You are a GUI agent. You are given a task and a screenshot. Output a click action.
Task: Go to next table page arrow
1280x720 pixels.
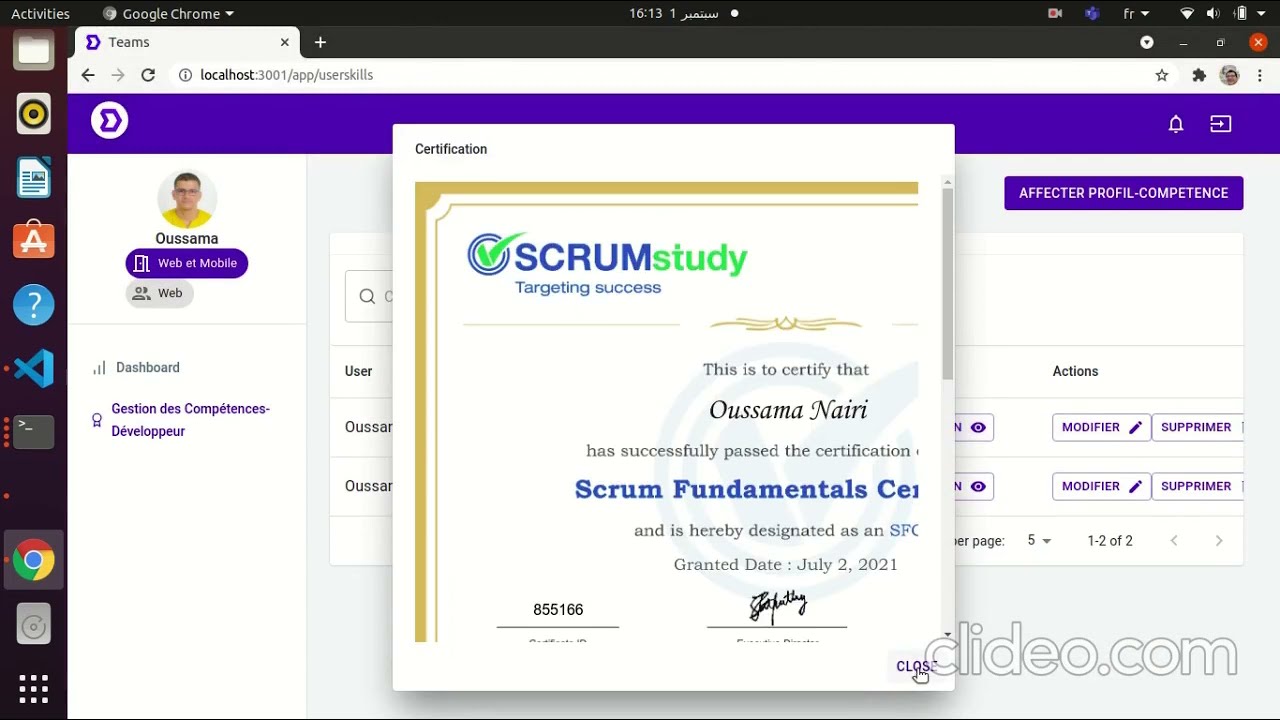pyautogui.click(x=1219, y=540)
